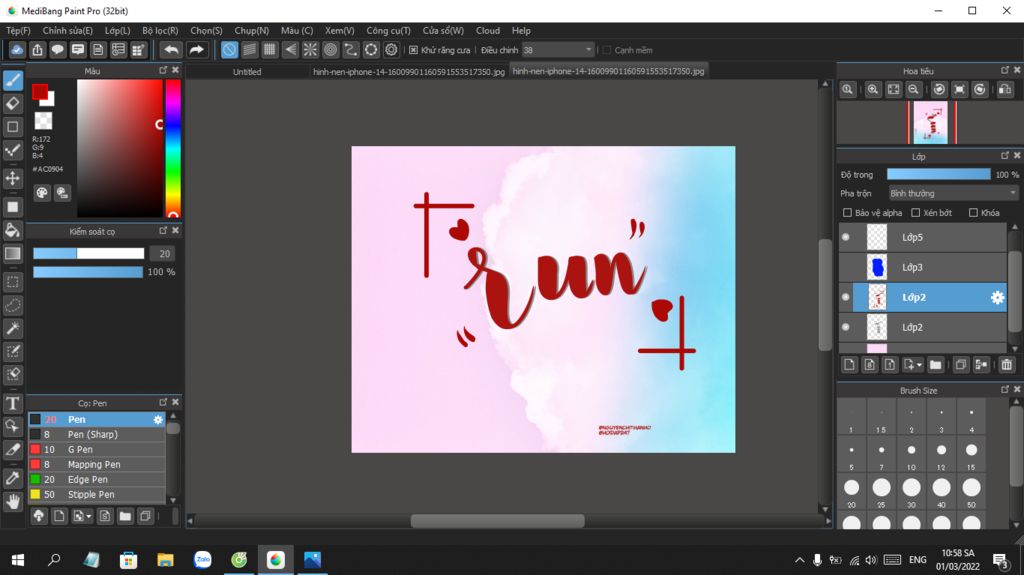Undock the Màu color panel
Image resolution: width=1024 pixels, height=575 pixels.
[x=163, y=70]
